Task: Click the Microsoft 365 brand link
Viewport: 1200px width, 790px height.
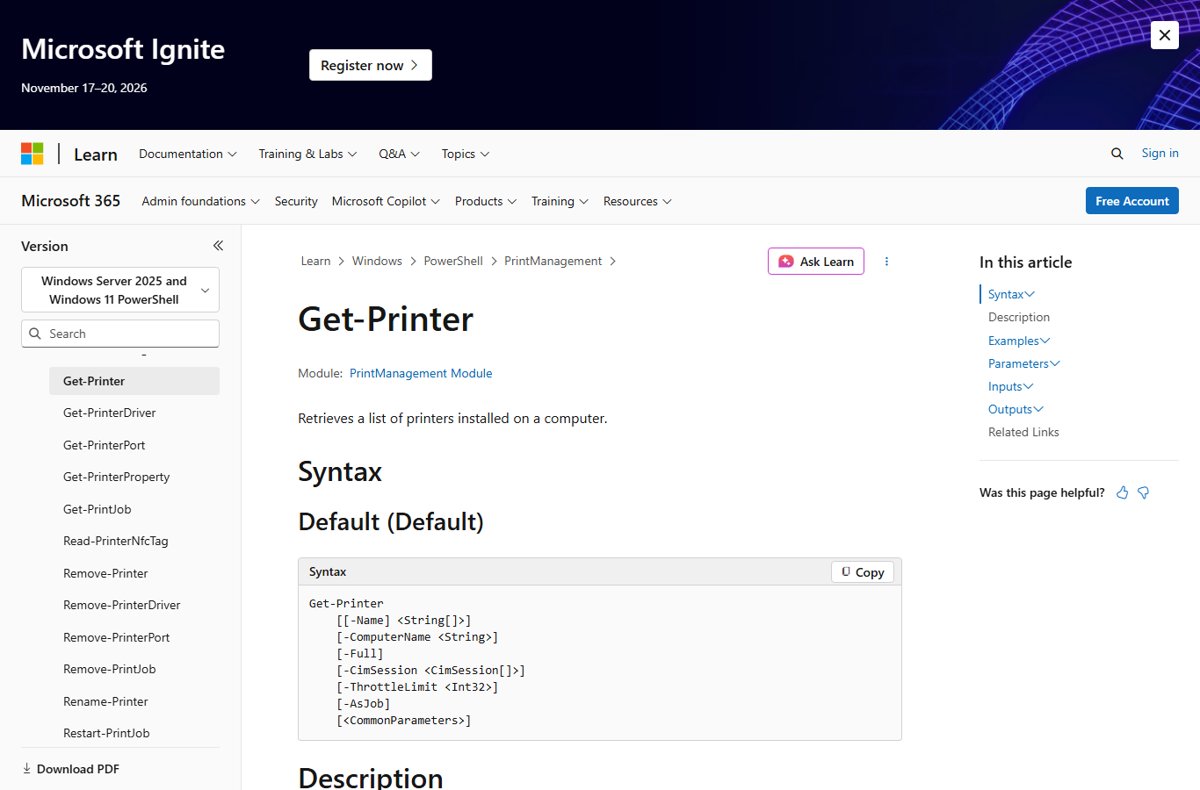Action: [71, 201]
